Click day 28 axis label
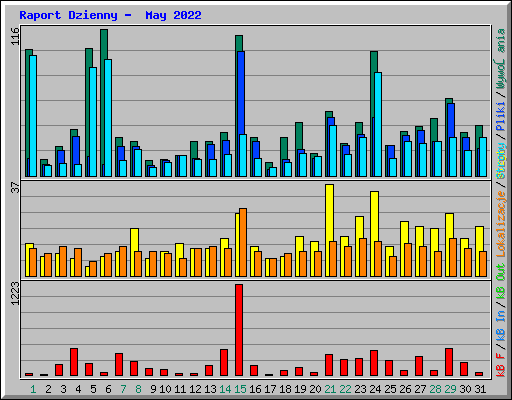 coord(435,389)
